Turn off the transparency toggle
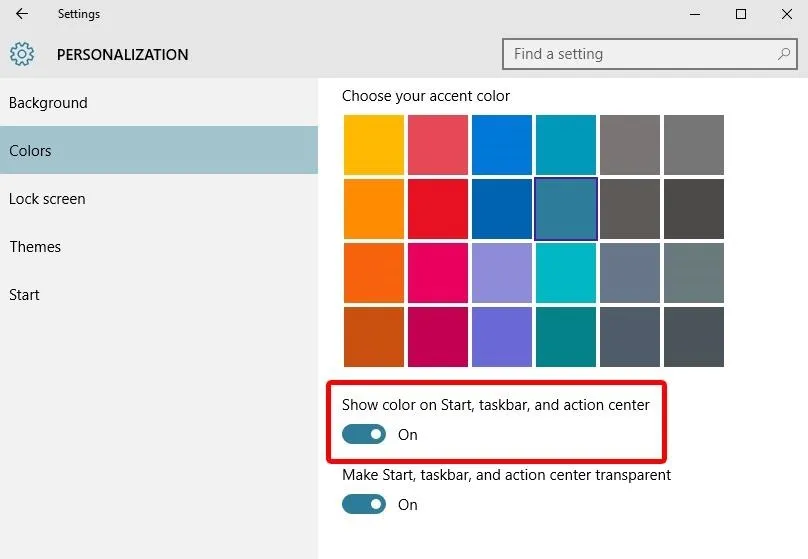808x559 pixels. [364, 504]
